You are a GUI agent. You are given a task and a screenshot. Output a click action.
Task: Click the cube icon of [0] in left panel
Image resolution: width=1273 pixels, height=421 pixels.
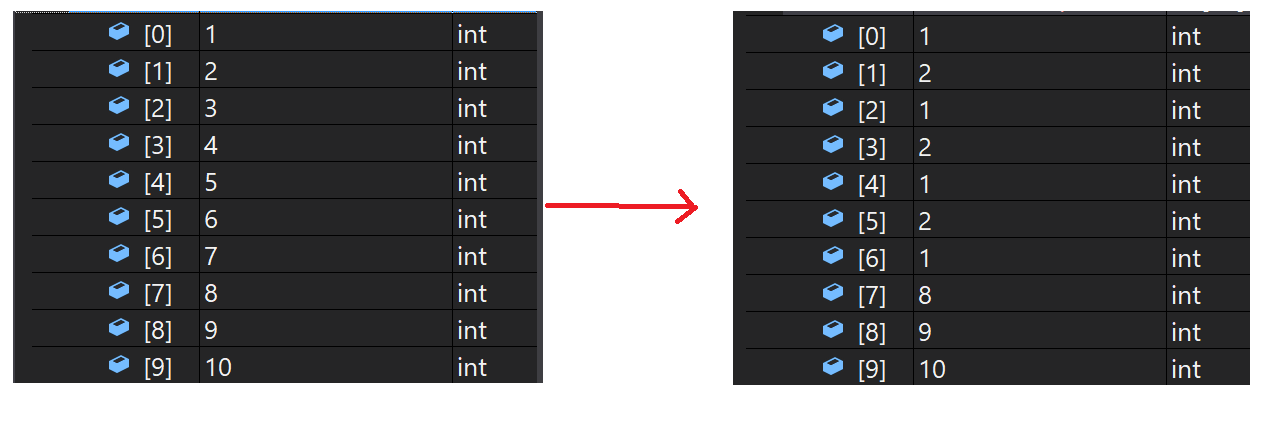119,33
